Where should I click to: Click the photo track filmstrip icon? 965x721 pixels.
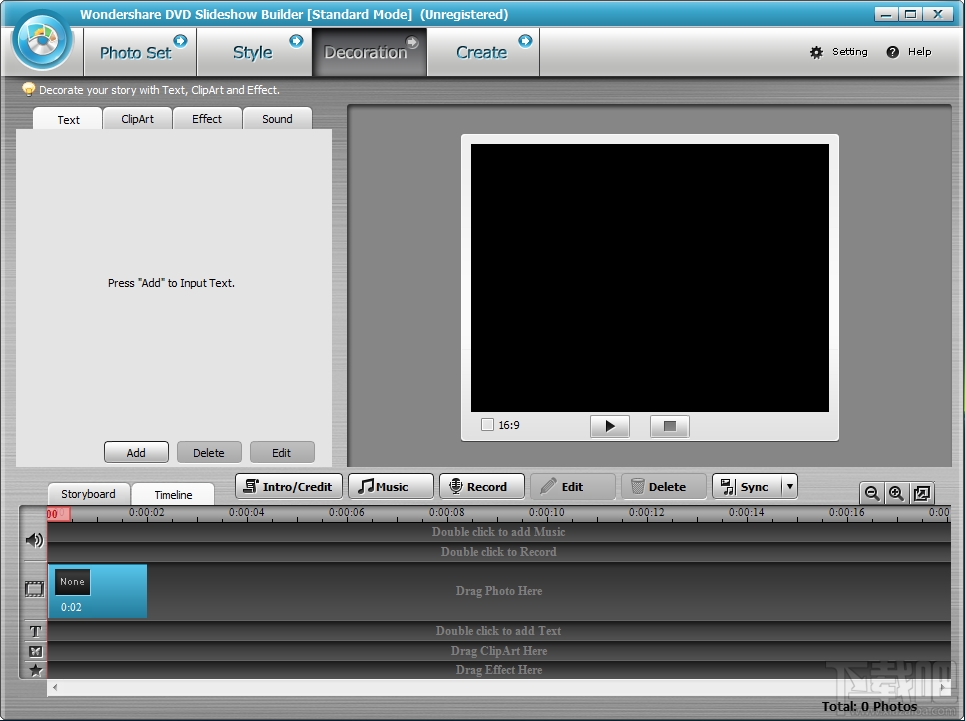(33, 590)
